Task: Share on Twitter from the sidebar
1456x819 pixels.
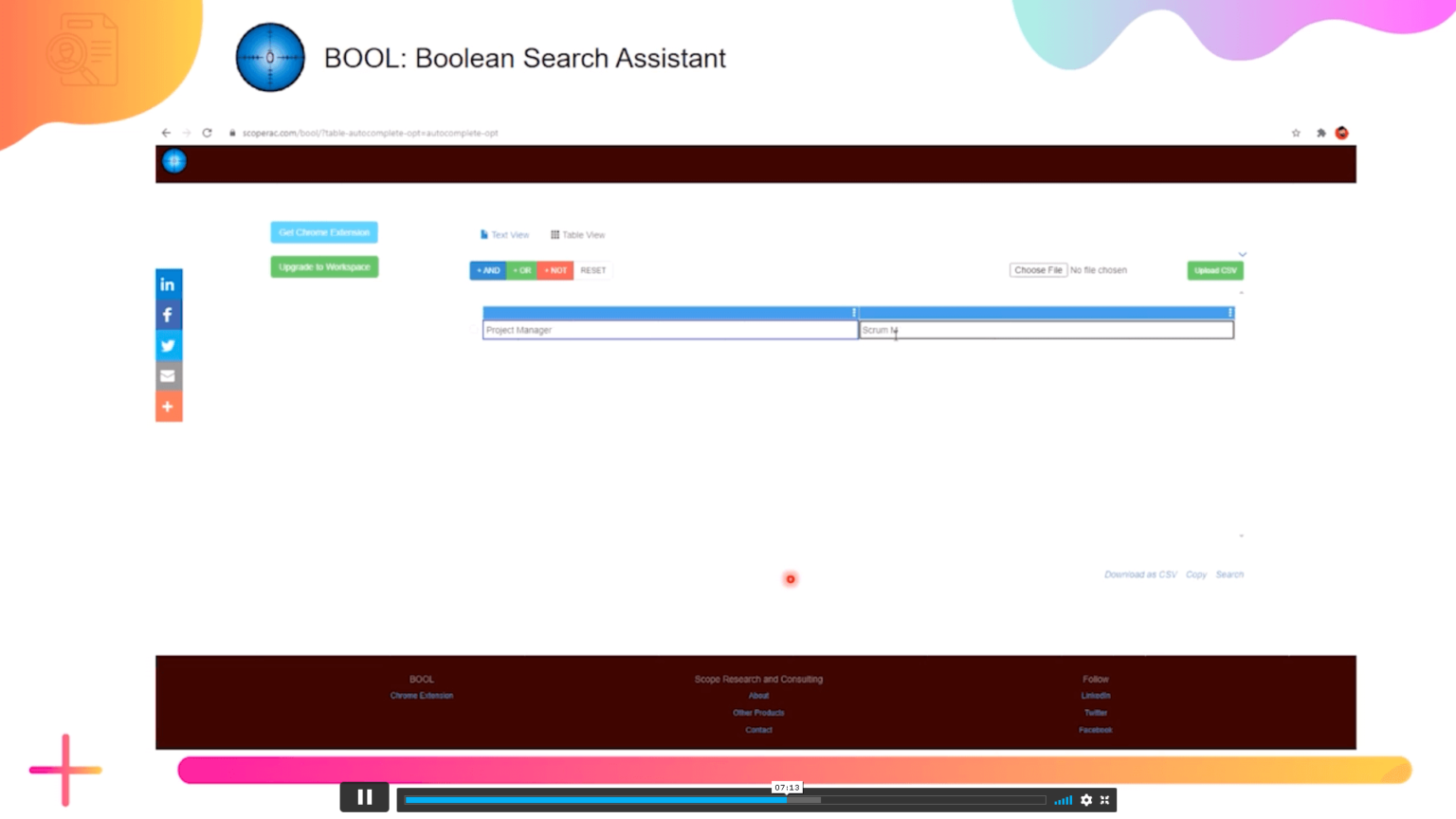Action: (168, 345)
